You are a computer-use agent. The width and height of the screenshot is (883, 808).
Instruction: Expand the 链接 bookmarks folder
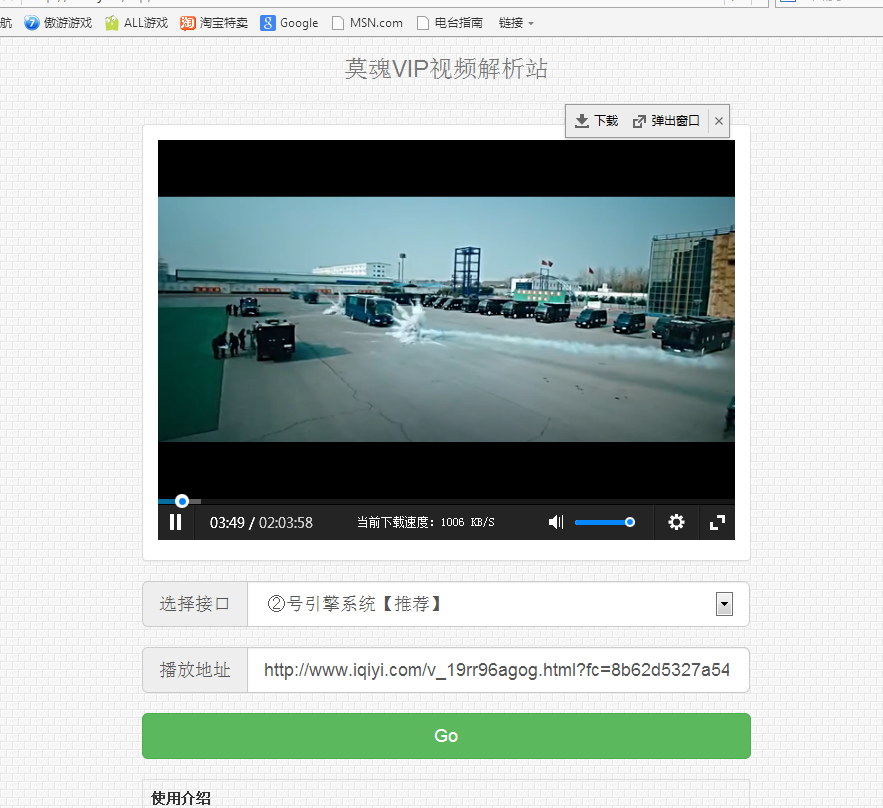pos(516,23)
